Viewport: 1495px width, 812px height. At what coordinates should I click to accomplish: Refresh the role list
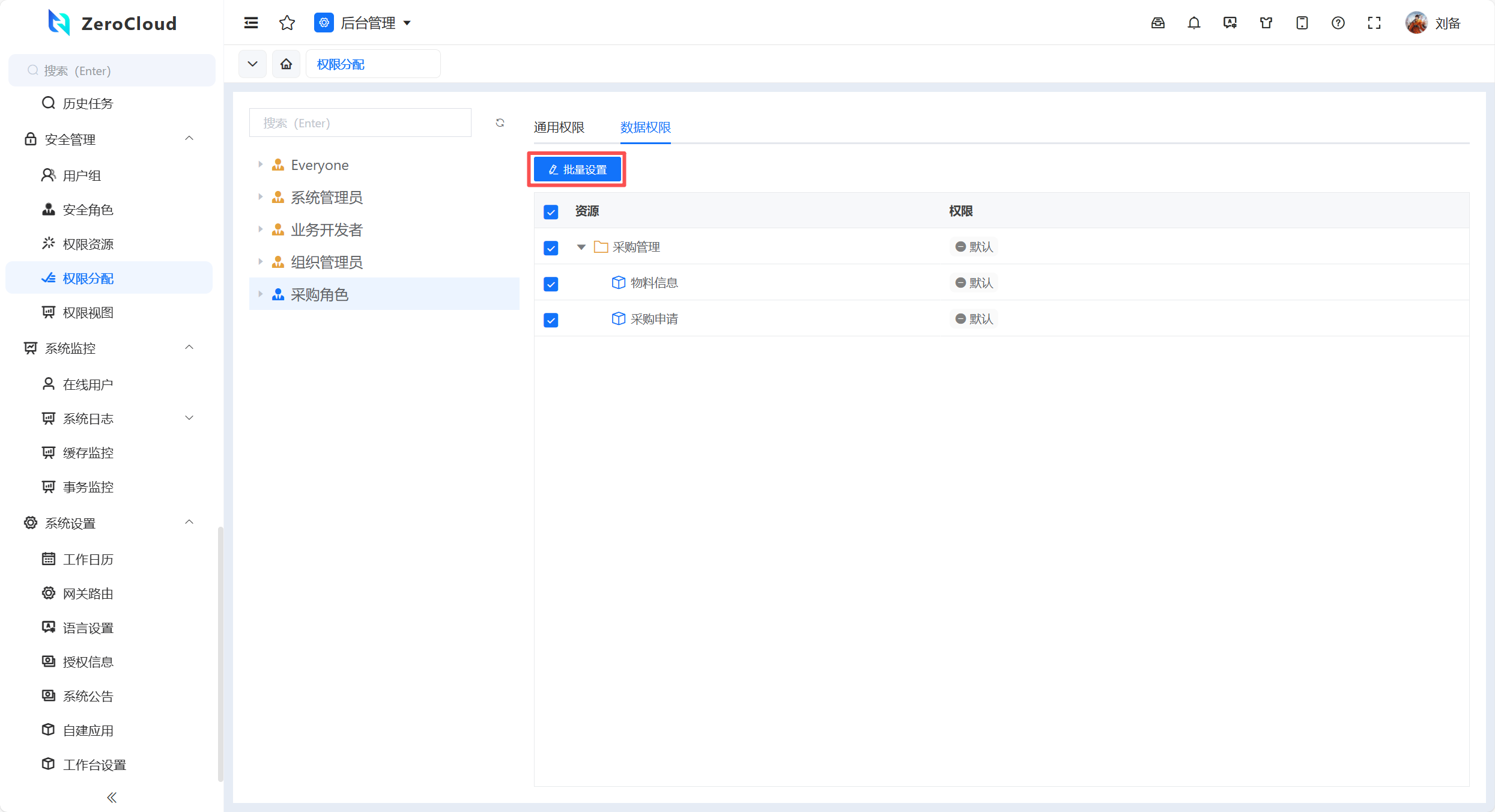[500, 123]
